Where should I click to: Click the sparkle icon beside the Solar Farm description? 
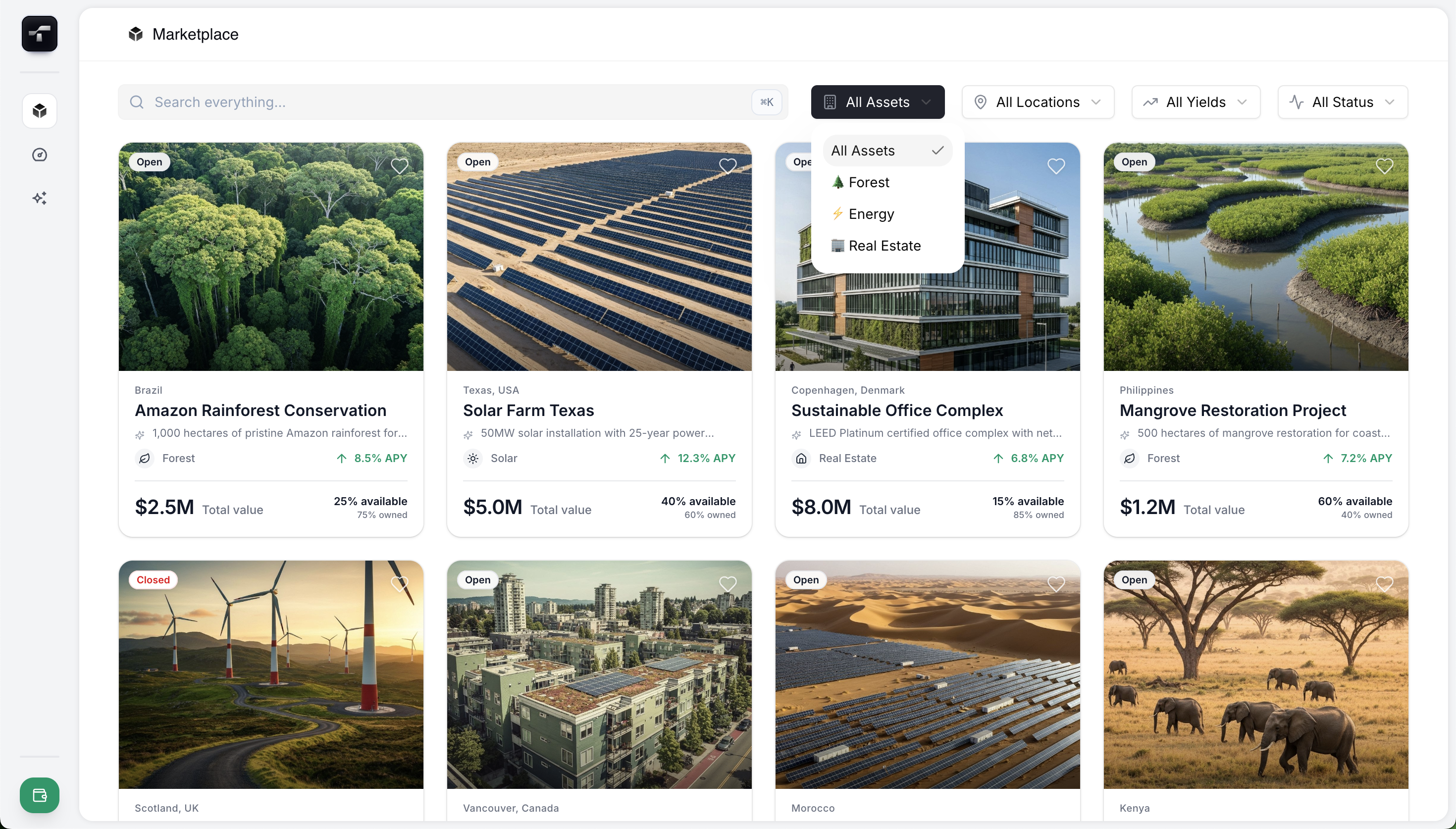pyautogui.click(x=468, y=435)
